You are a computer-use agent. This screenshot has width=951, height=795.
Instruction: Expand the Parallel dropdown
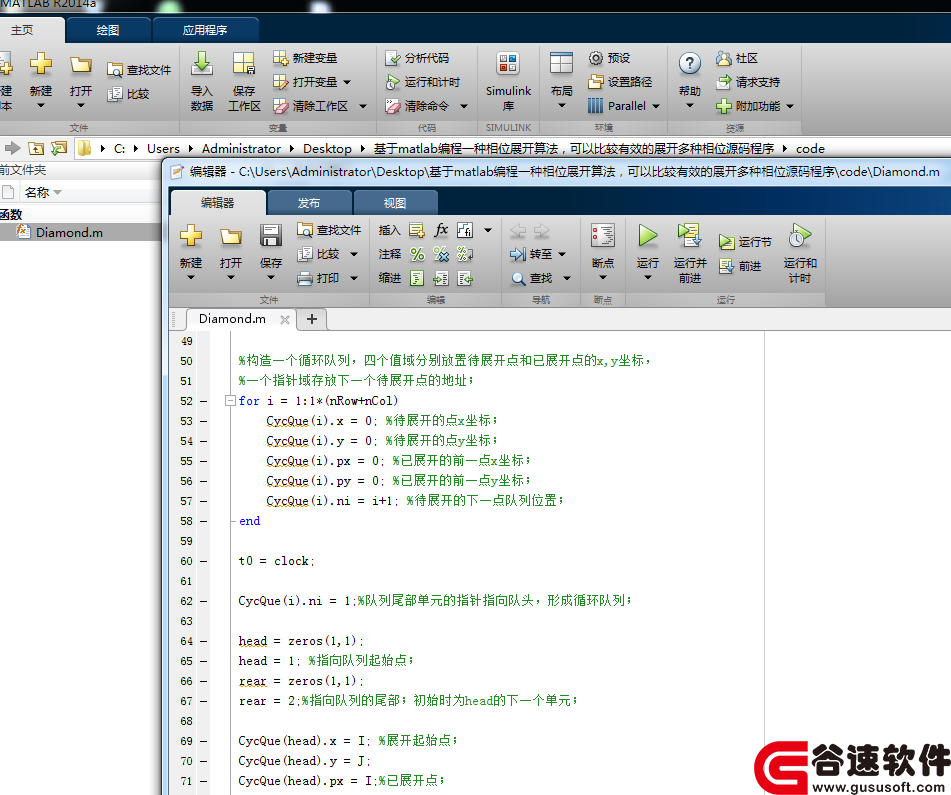tap(656, 106)
